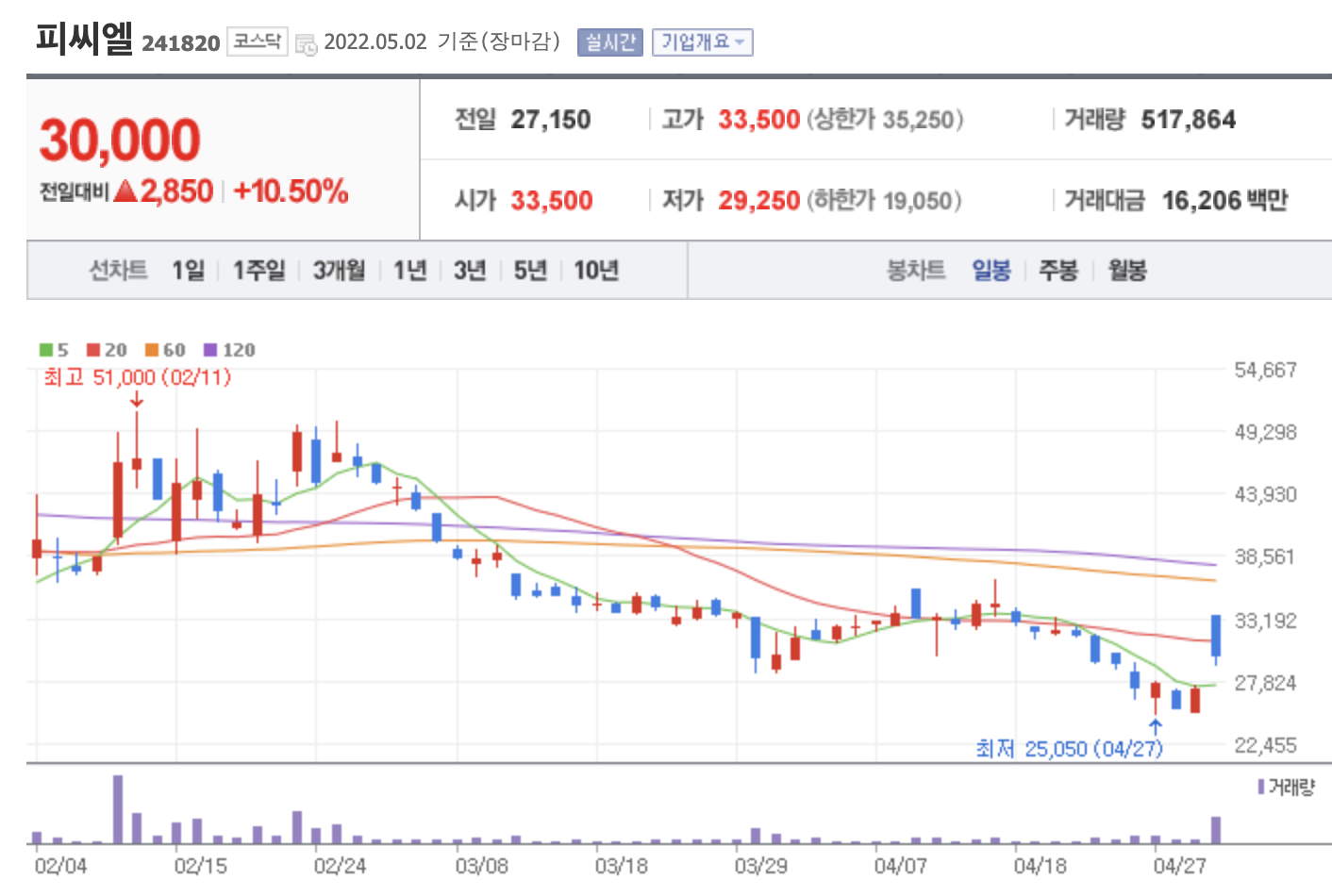Image resolution: width=1332 pixels, height=896 pixels.
Task: Select the 1주일 line chart period
Action: pyautogui.click(x=259, y=271)
